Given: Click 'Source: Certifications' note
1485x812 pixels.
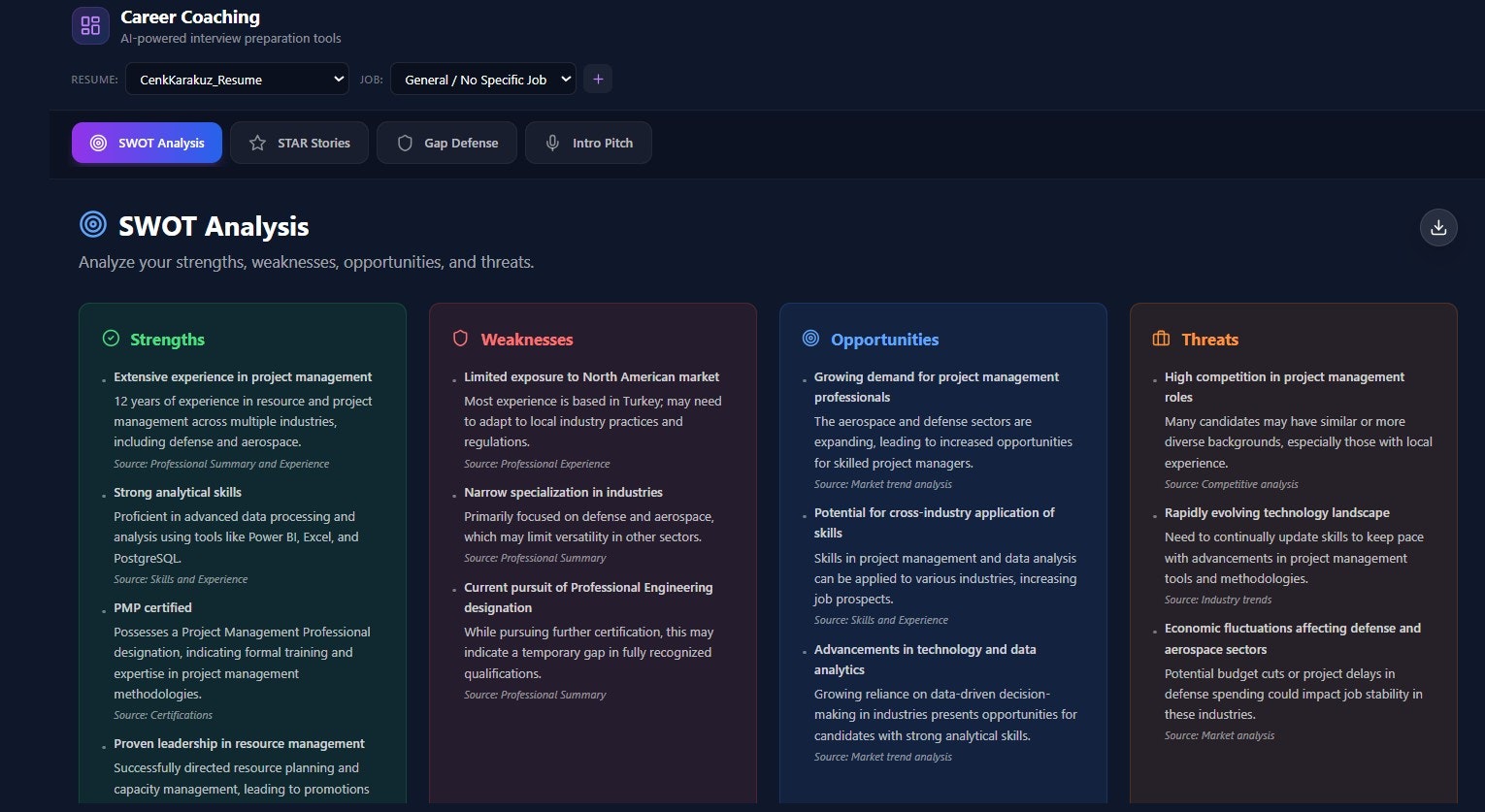Looking at the screenshot, I should click(163, 715).
